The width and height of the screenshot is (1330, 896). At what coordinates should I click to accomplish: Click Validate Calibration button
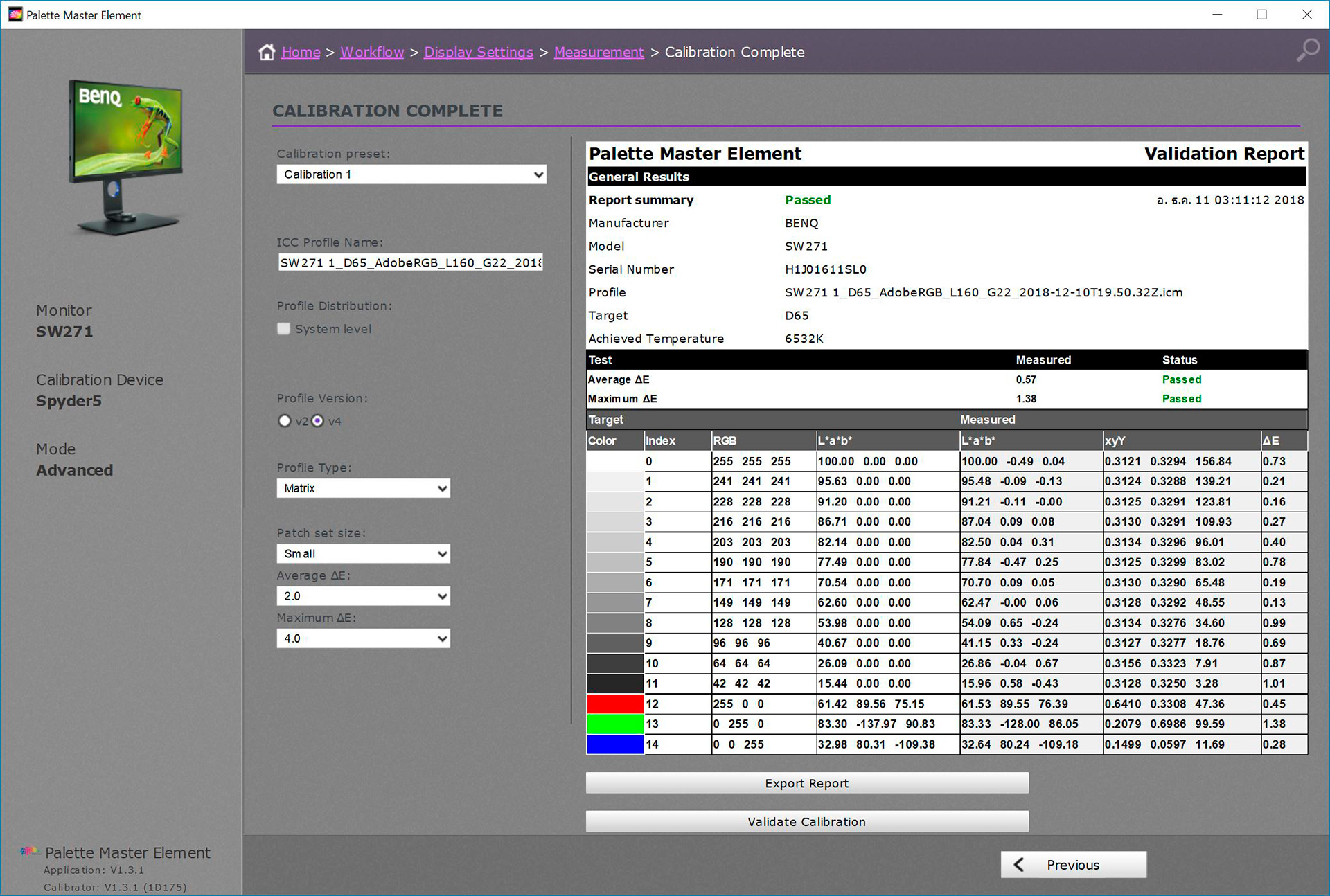point(807,822)
